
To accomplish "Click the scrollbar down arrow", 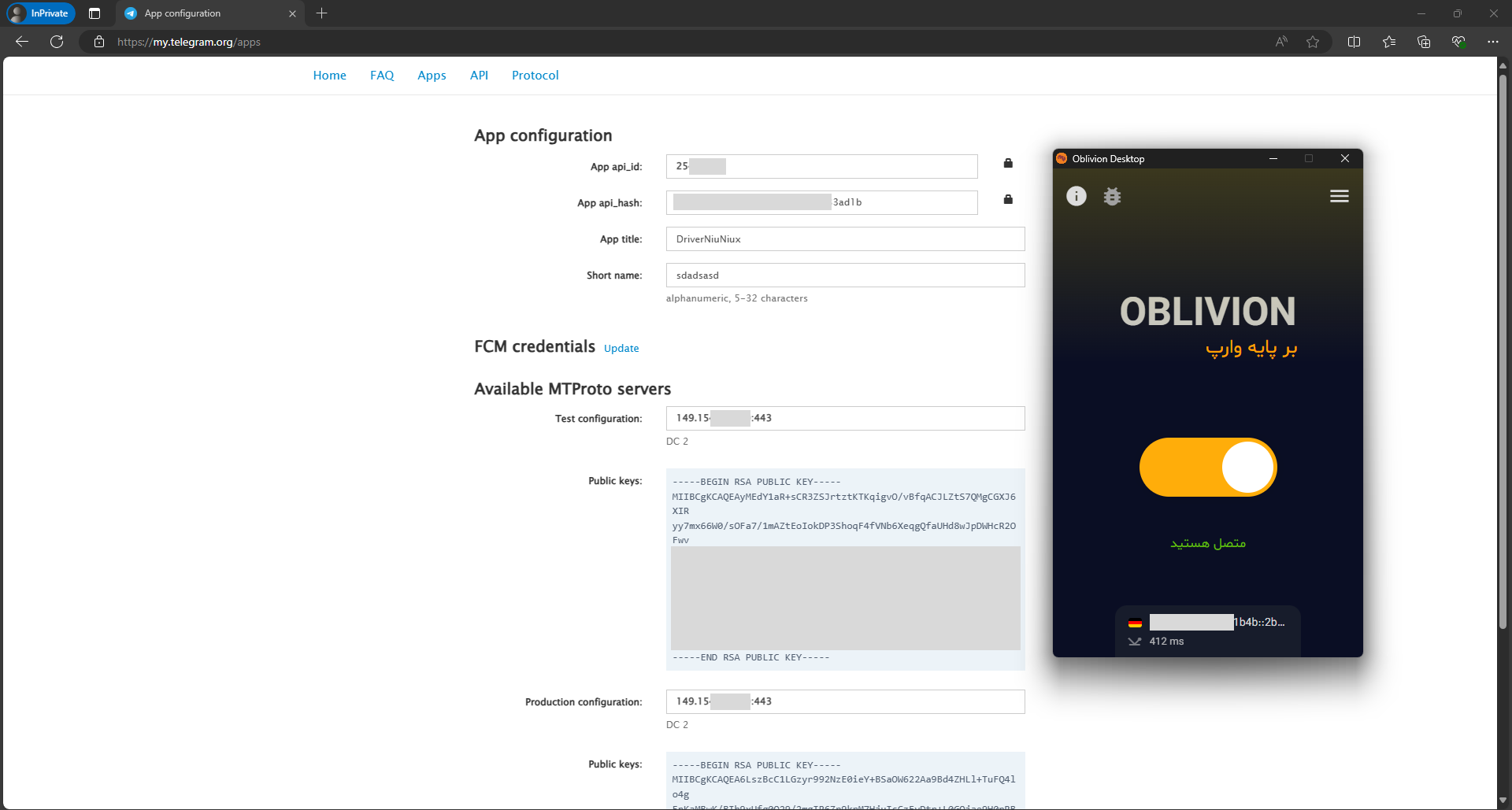I will coord(1503,801).
